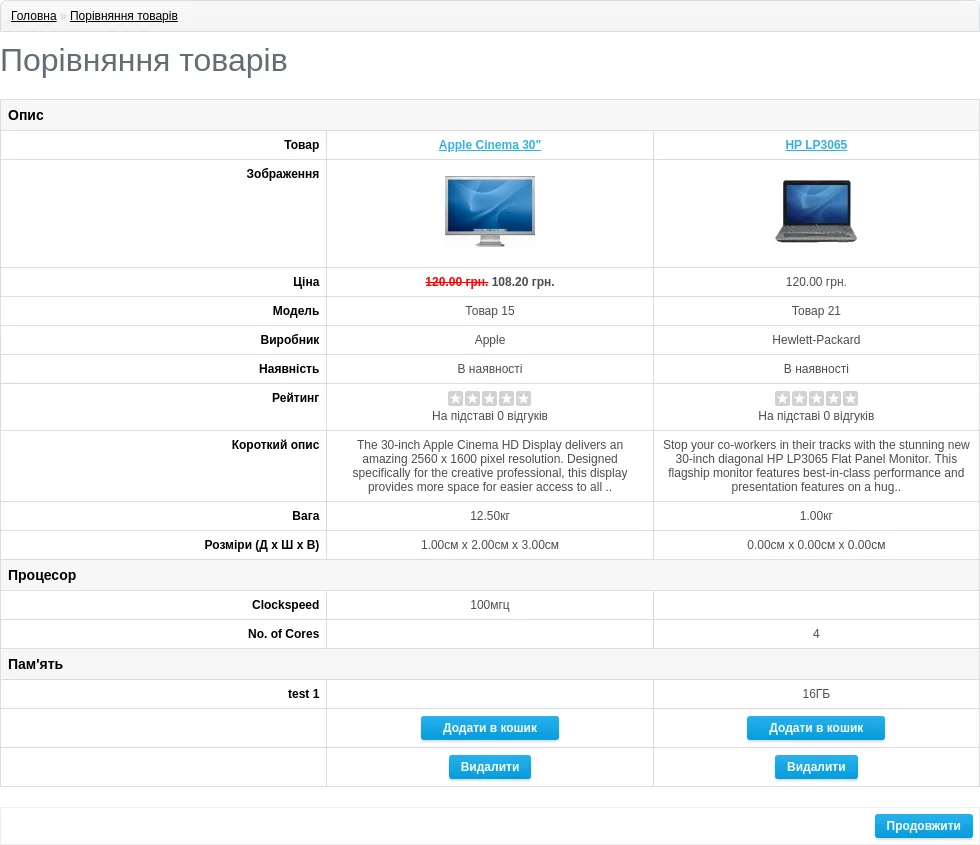Screen dimensions: 980x845
Task: Click the Короткий опис row label
Action: point(275,444)
